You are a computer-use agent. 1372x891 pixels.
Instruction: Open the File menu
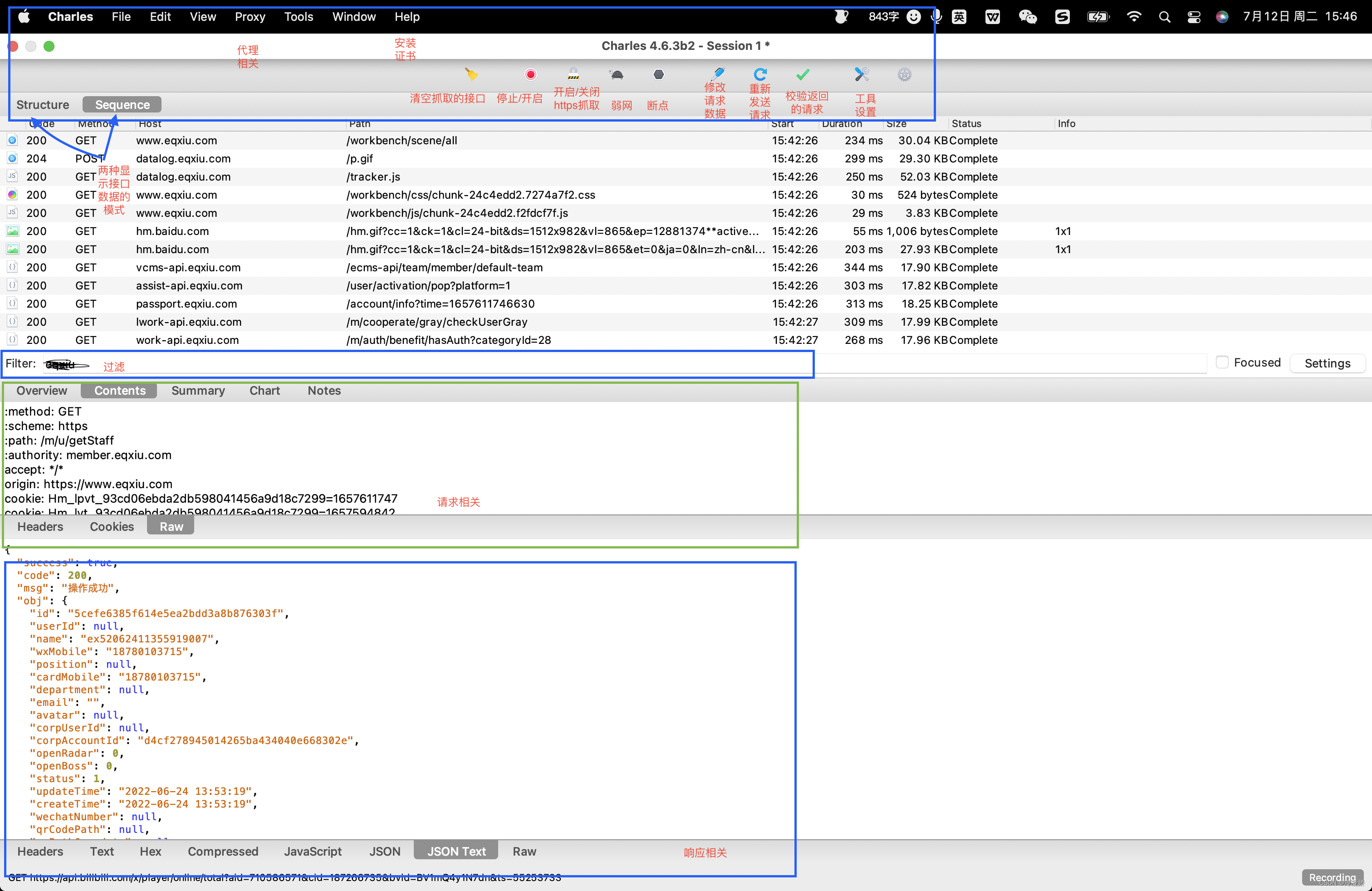[x=121, y=17]
